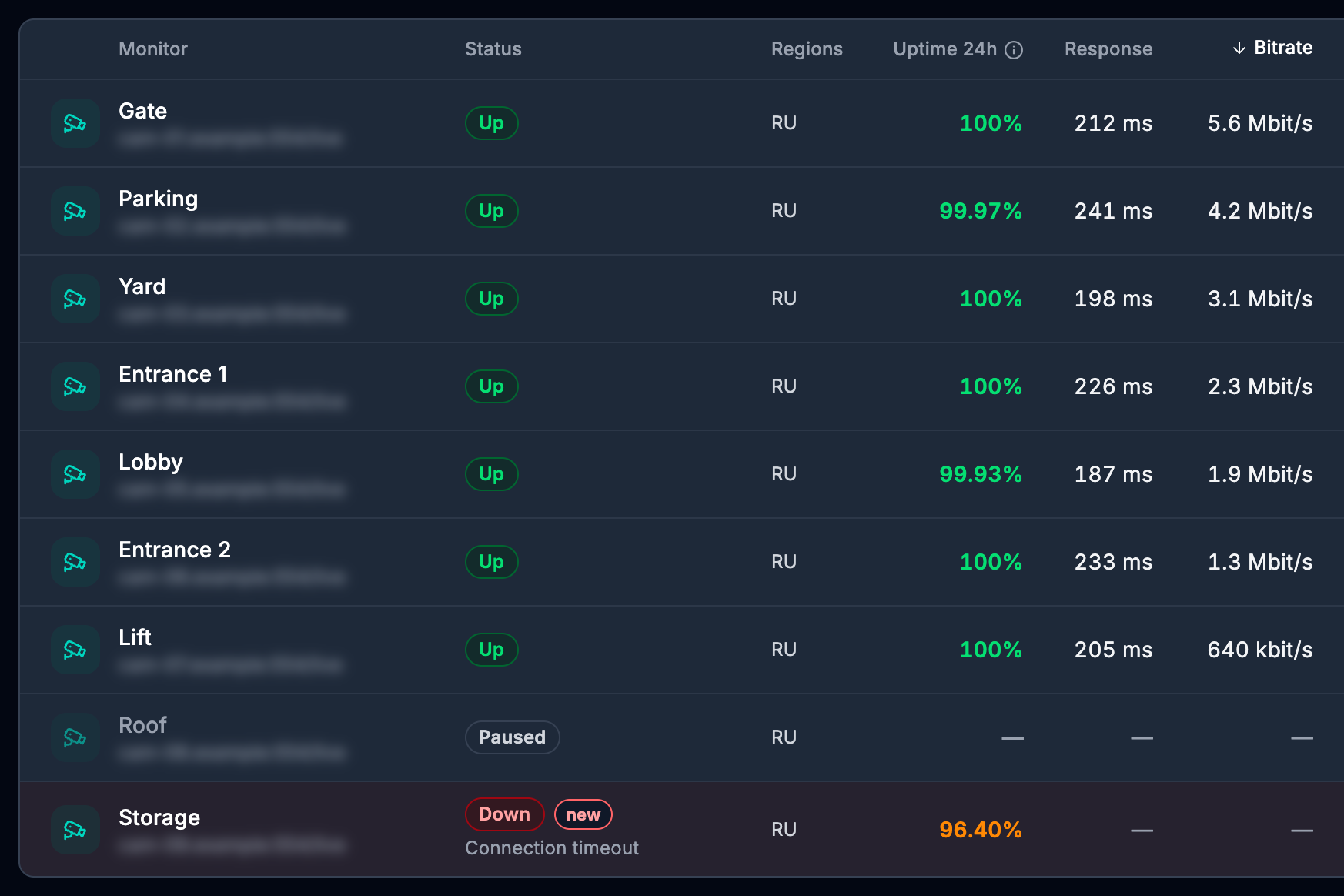
Task: Click the camera icon for Roof monitor
Action: [x=75, y=737]
